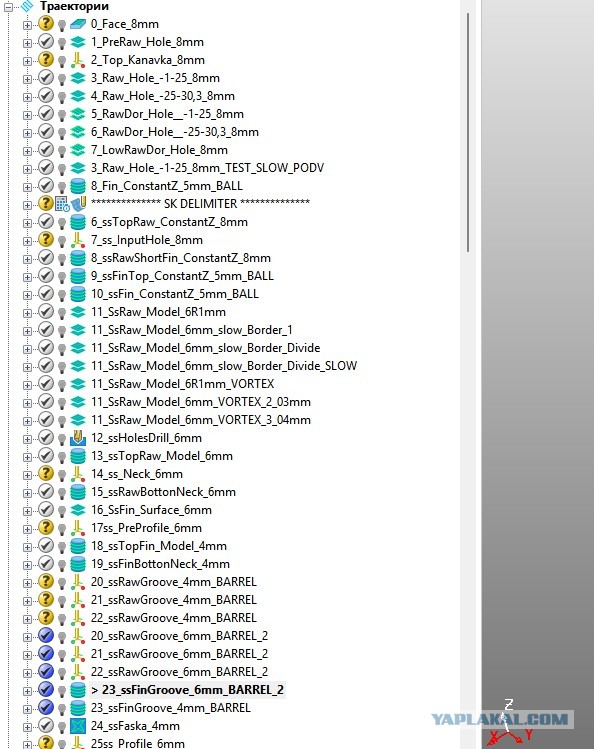Image resolution: width=594 pixels, height=749 pixels.
Task: Click the toolpath icon of 11_SsRaw_Model_6R1mm_VORTEX
Action: point(77,384)
